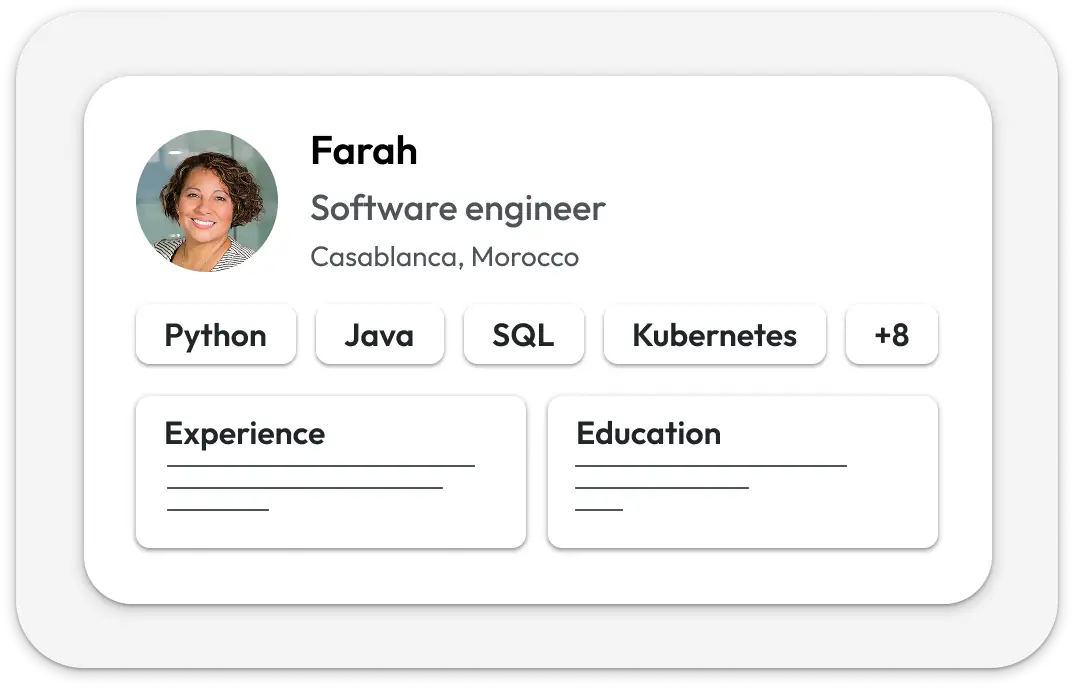Select the Python skill chip
1074x688 pixels.
tap(215, 335)
